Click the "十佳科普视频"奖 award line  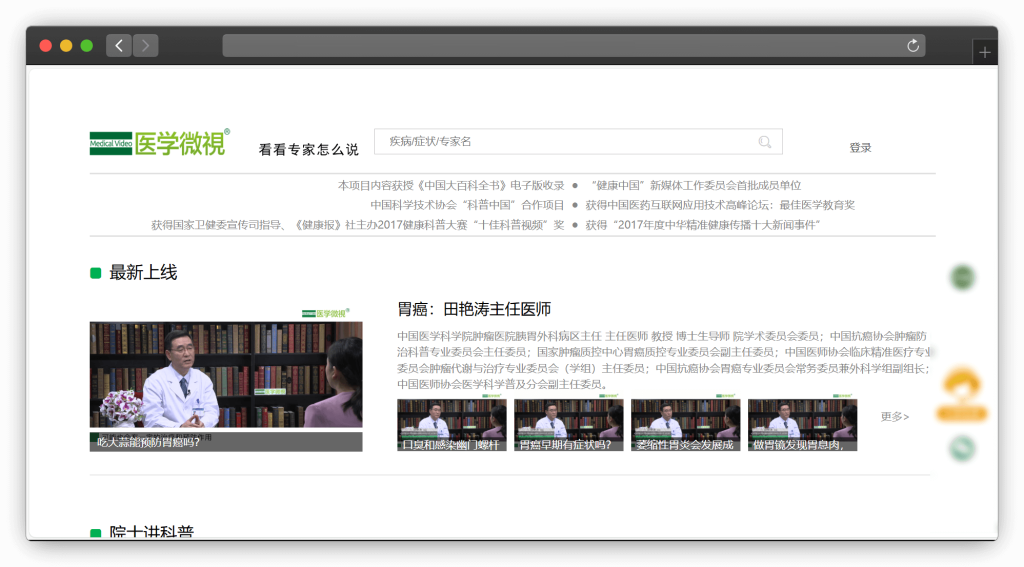358,225
